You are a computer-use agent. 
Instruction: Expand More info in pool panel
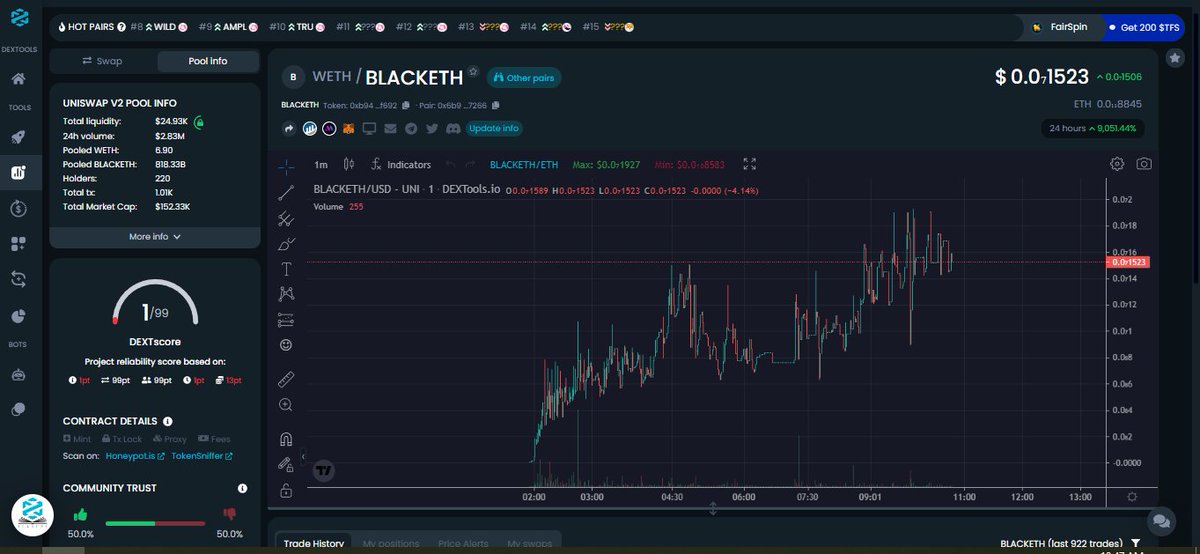coord(154,237)
